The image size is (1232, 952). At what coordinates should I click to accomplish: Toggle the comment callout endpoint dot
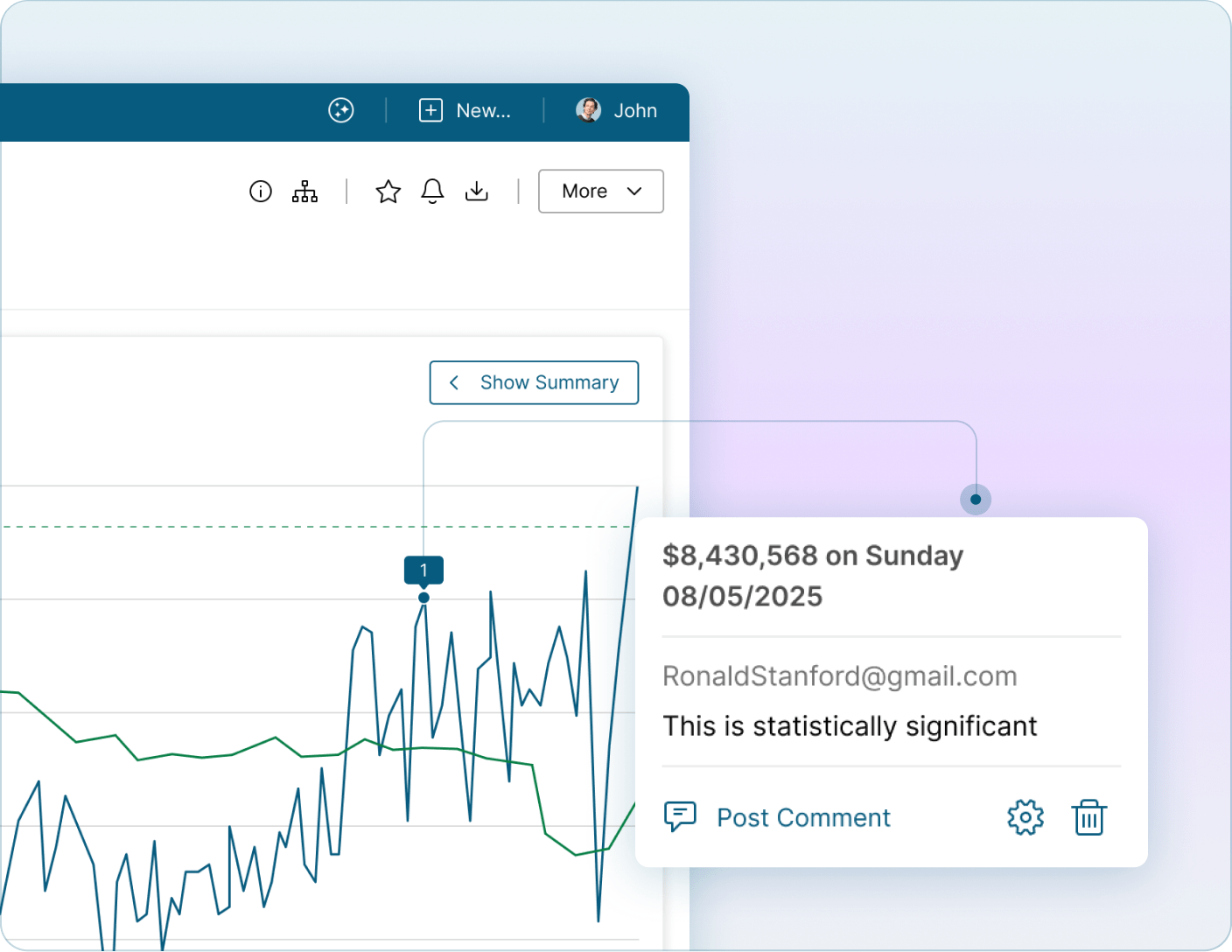[976, 500]
